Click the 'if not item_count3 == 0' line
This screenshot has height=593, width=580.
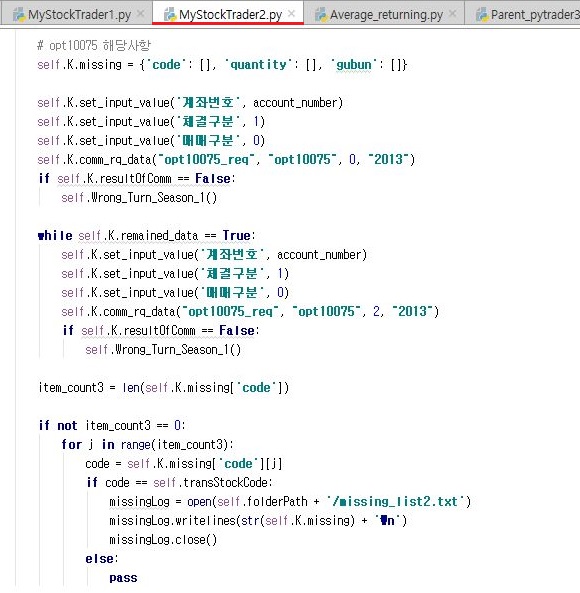[112, 425]
